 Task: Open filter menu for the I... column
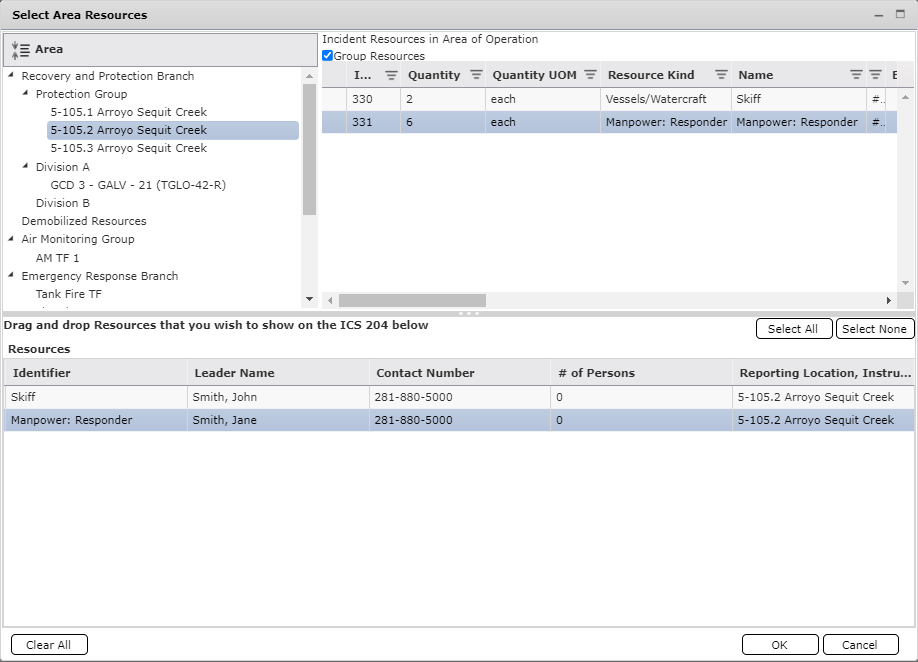[x=391, y=75]
